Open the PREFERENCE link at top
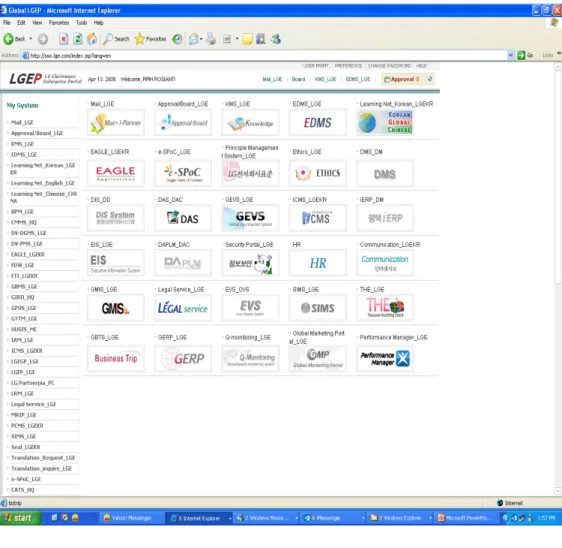This screenshot has width=562, height=548. coord(348,66)
